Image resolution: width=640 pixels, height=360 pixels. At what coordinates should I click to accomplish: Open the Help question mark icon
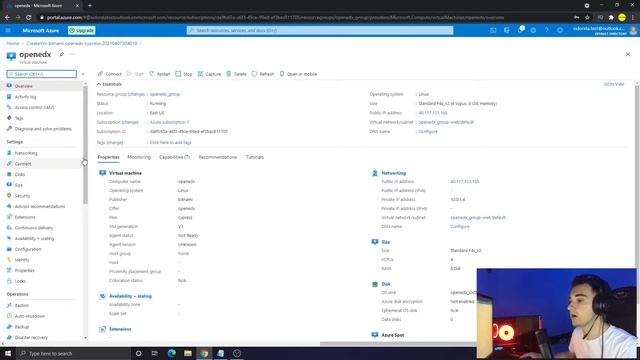coord(547,30)
